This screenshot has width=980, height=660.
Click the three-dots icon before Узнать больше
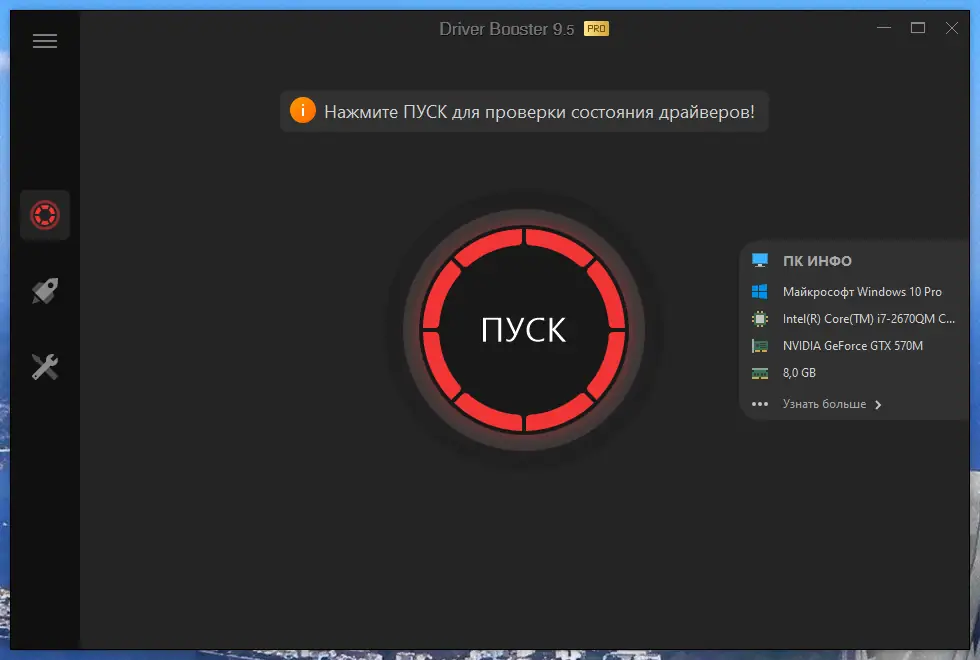[760, 404]
